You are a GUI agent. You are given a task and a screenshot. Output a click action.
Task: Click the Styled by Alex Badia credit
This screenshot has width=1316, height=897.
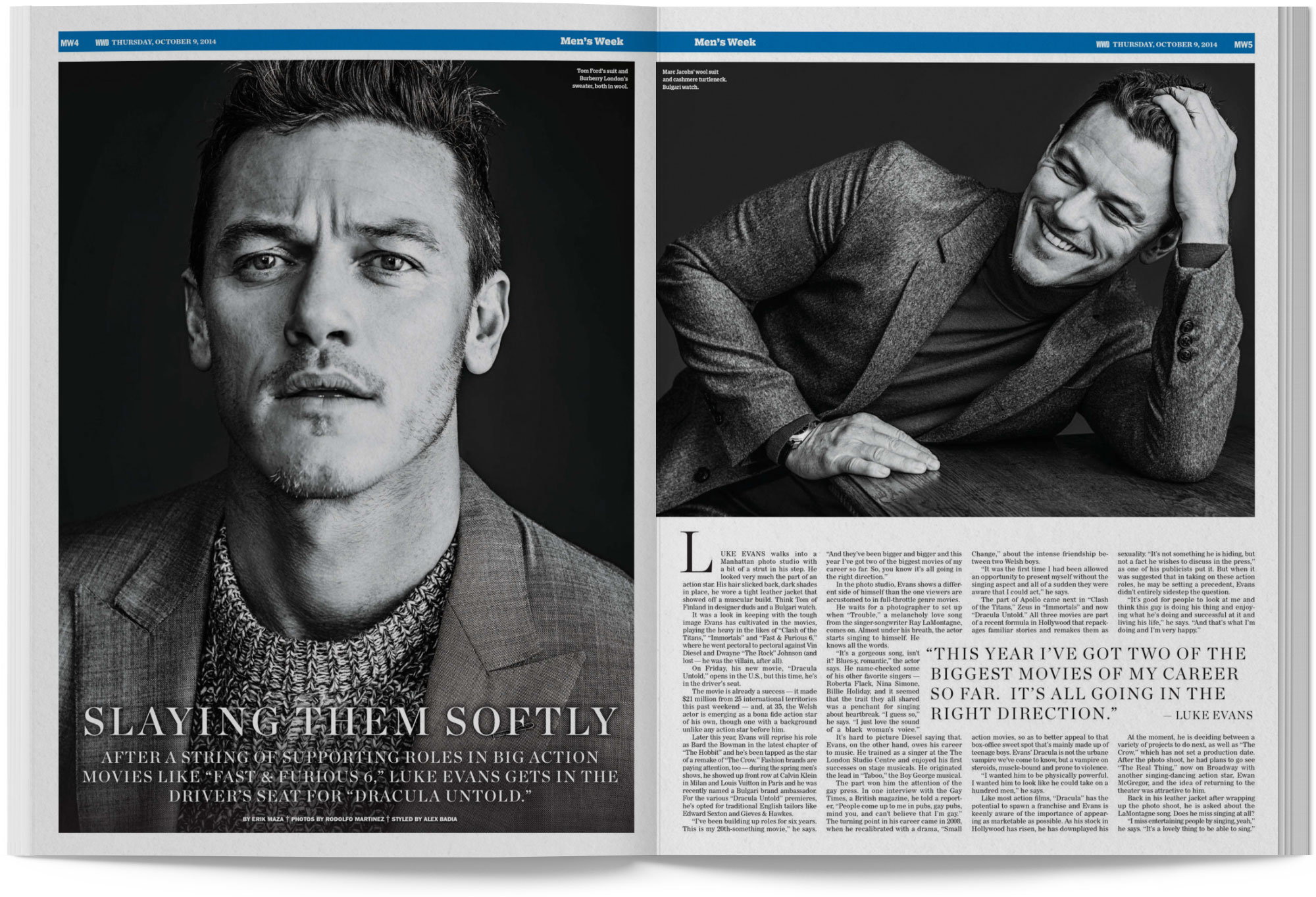[x=424, y=819]
